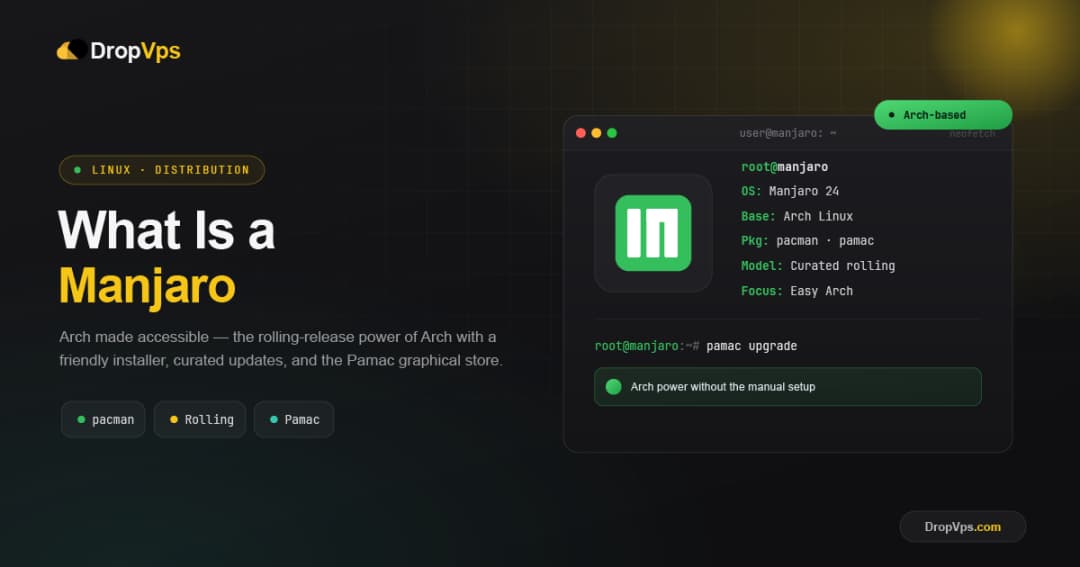Click the 'Arch made accessible' description paragraph
Screen dimensions: 1080x567
point(281,349)
